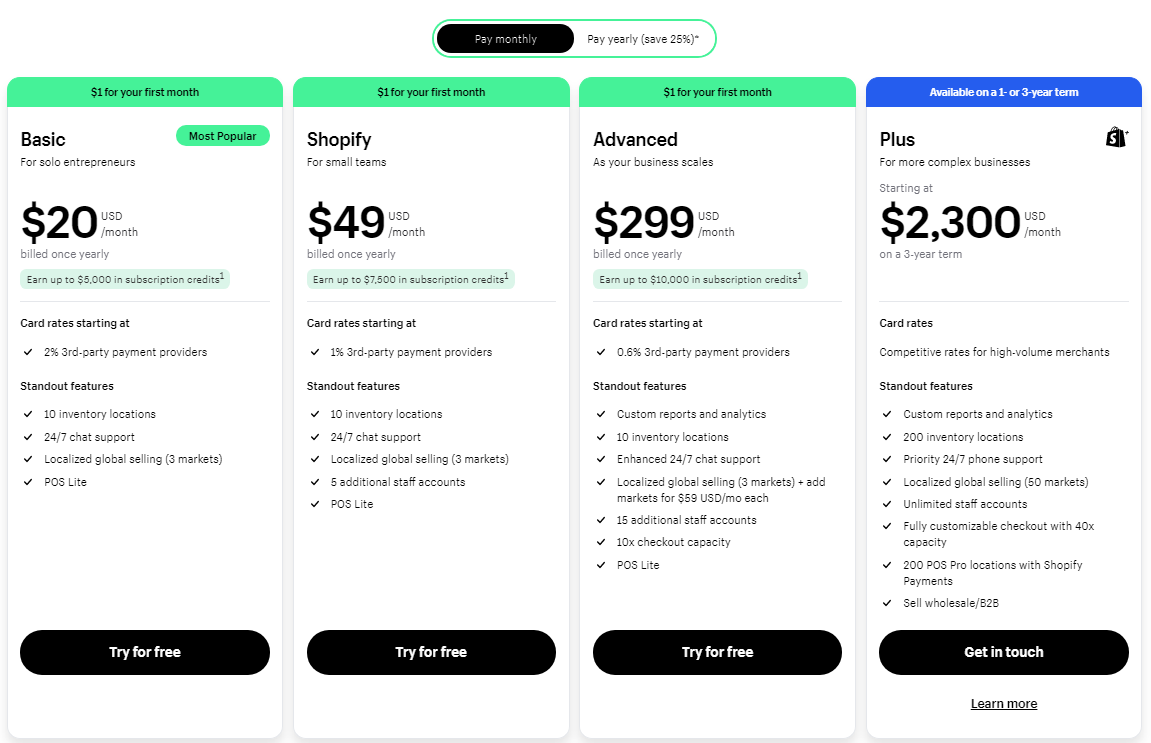
Task: Click the Shopify Plus bag icon
Action: [1115, 137]
